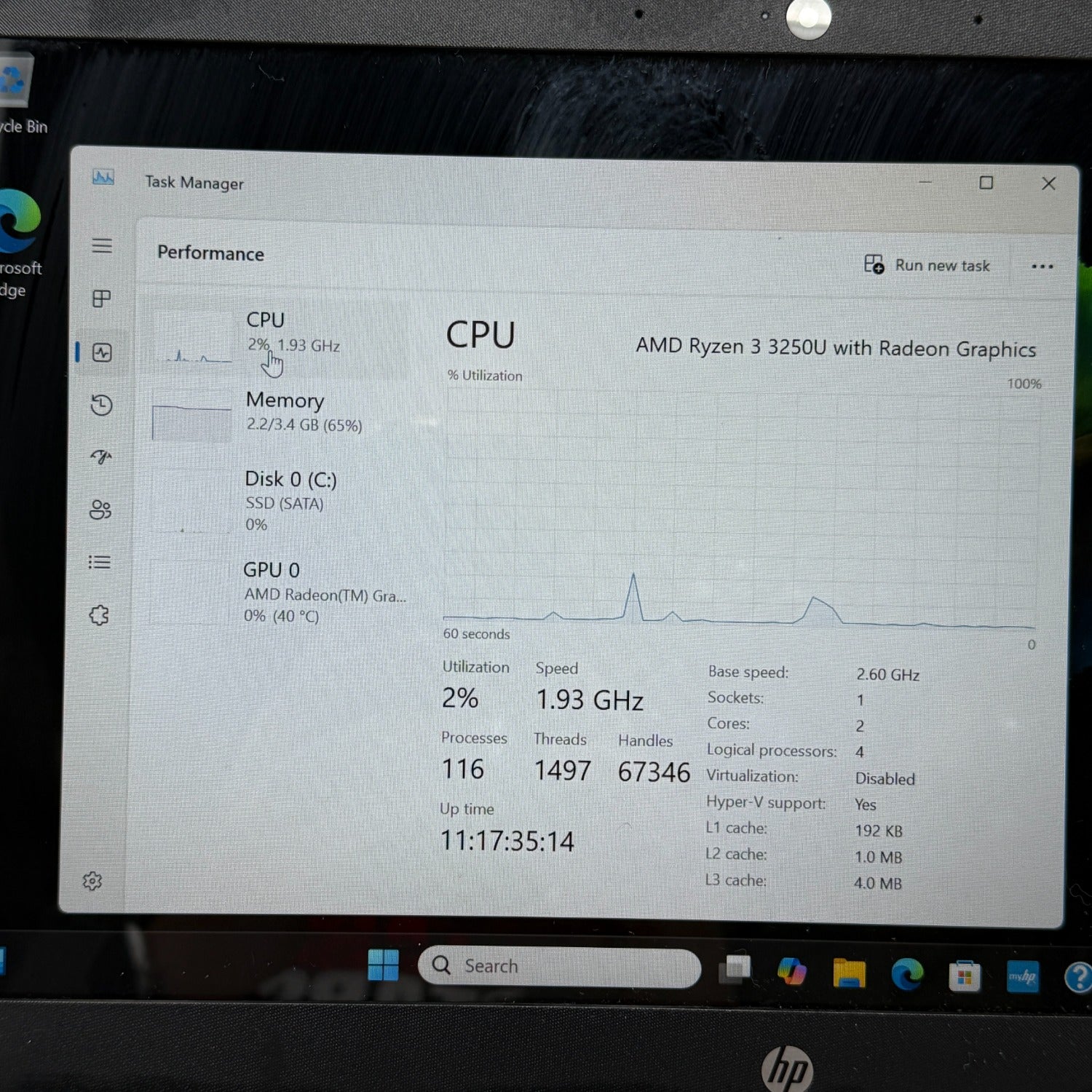Screen dimensions: 1092x1092
Task: Open Task View from taskbar
Action: [735, 969]
